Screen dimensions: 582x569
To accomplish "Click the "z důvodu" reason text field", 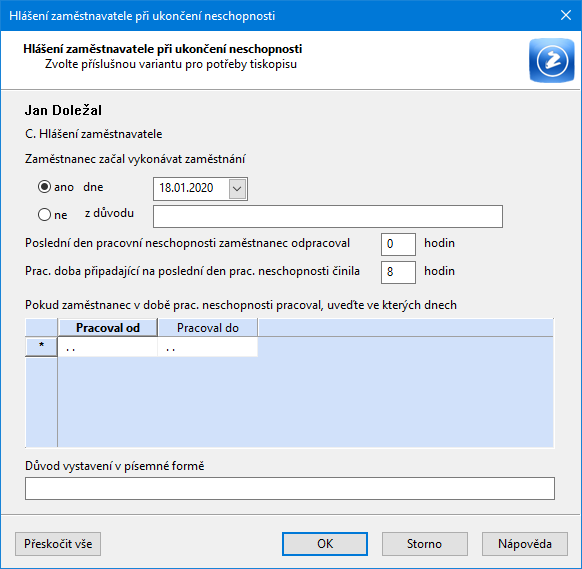I will (x=328, y=216).
